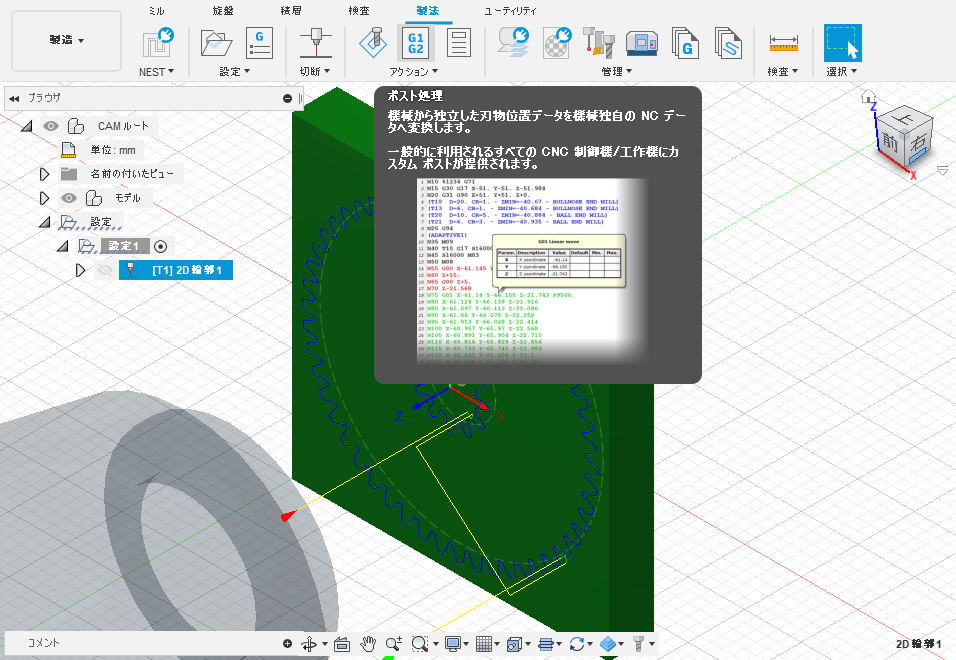
Task: Click the new setup folder icon
Action: 216,43
